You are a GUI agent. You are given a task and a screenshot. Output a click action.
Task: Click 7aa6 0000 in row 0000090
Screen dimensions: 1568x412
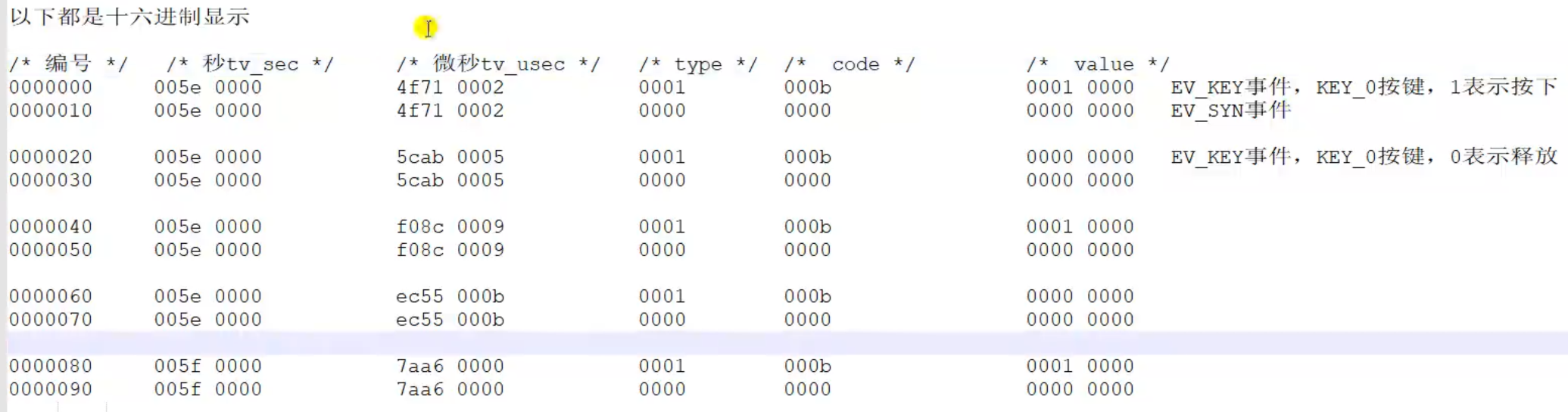click(450, 389)
